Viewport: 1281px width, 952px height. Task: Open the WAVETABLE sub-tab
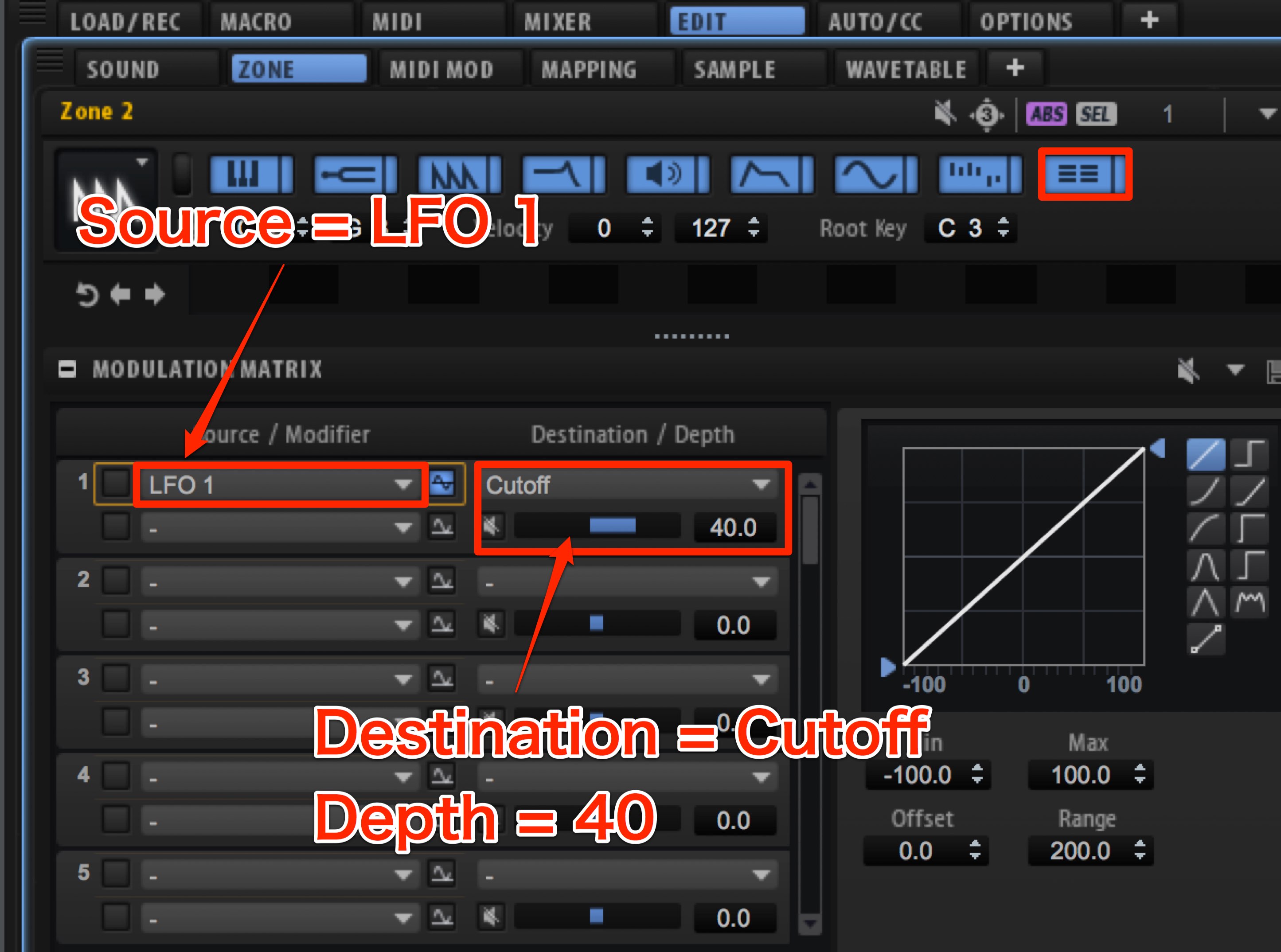pos(906,69)
